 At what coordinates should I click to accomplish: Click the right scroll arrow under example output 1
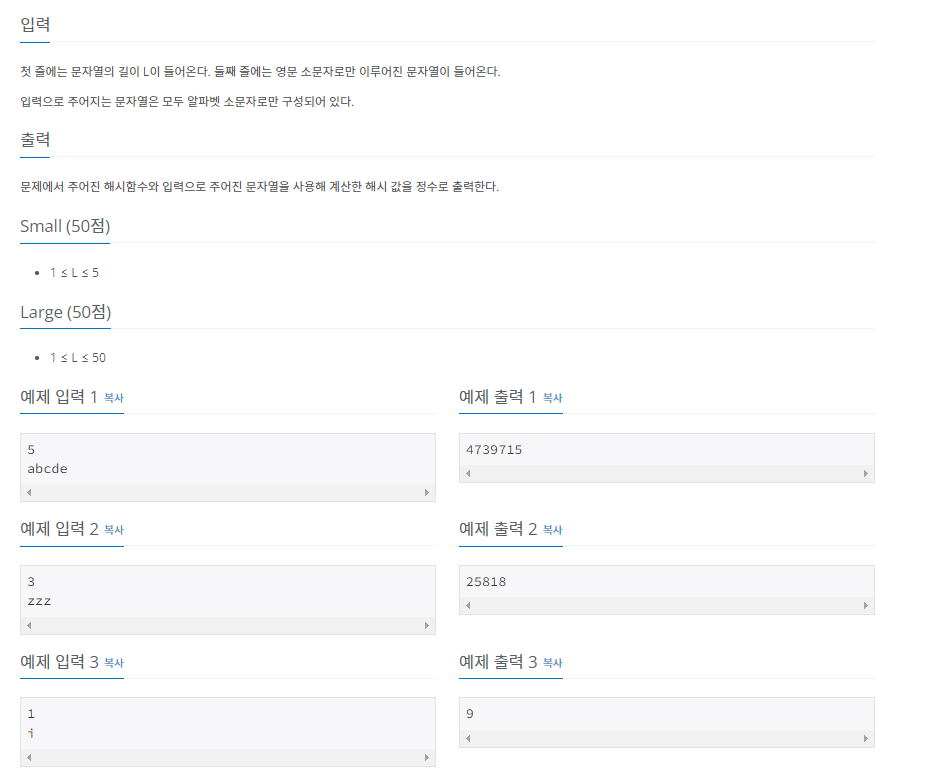866,472
